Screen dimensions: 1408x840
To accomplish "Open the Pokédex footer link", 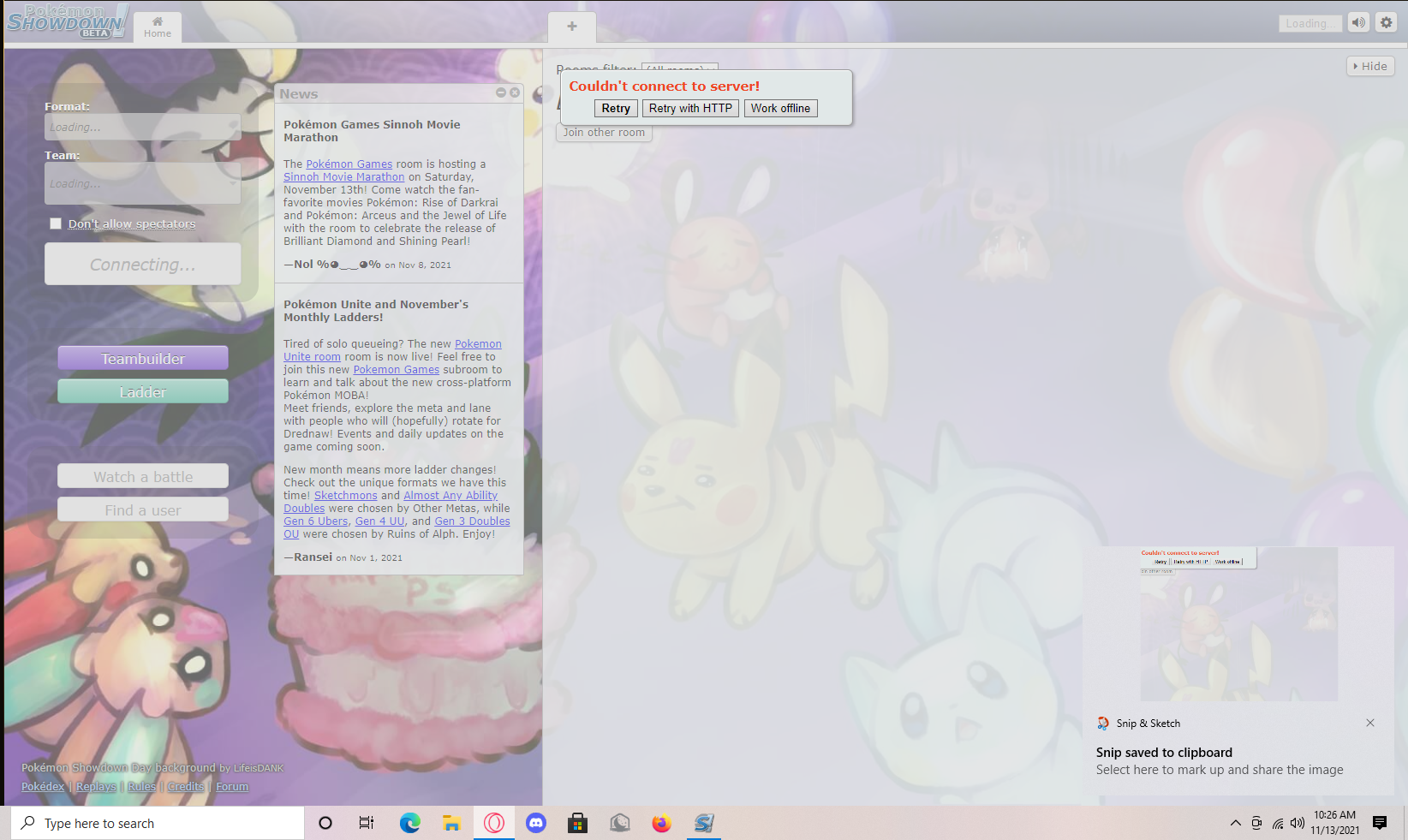I will click(x=43, y=787).
